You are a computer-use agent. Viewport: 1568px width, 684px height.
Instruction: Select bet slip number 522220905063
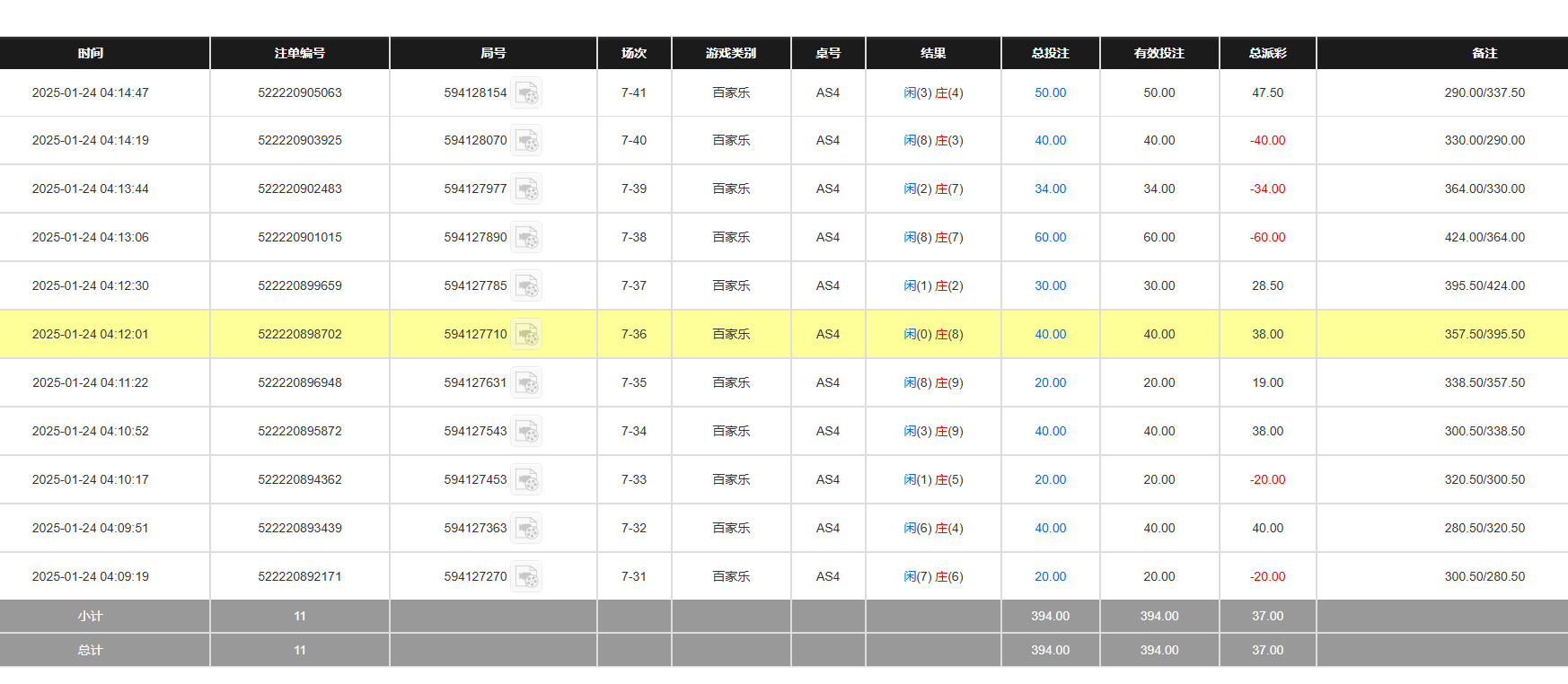click(x=300, y=92)
